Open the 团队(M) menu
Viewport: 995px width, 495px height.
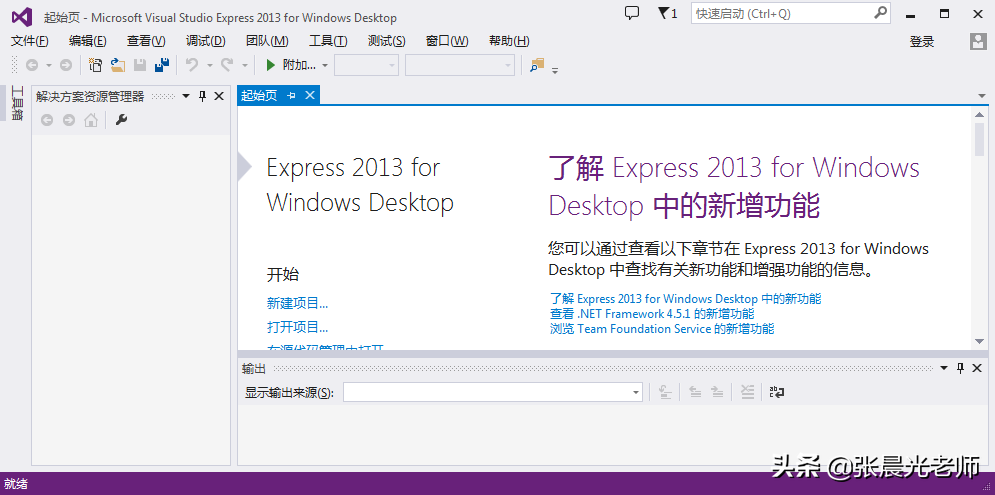pos(267,41)
